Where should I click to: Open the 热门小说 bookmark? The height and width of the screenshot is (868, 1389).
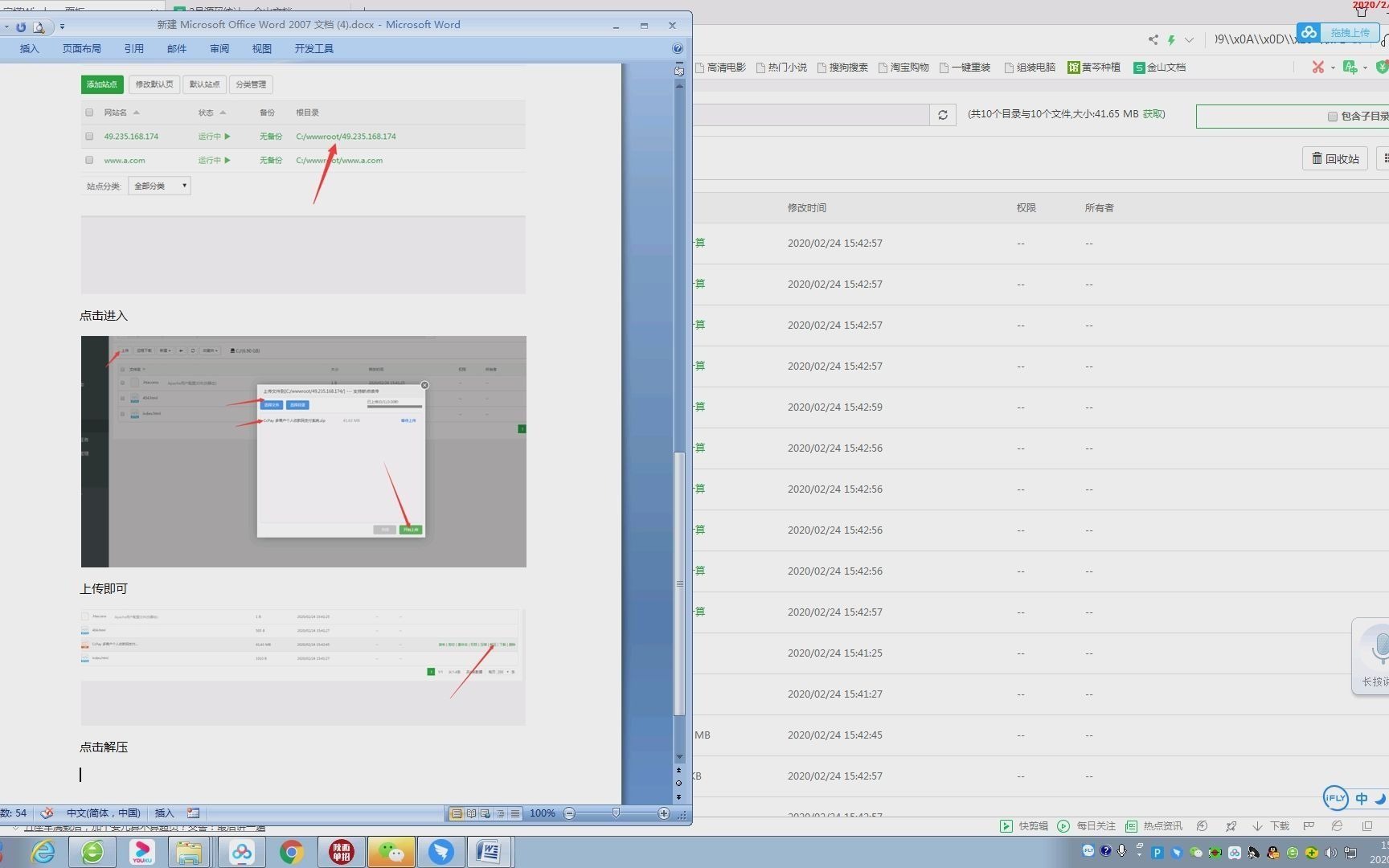[781, 68]
